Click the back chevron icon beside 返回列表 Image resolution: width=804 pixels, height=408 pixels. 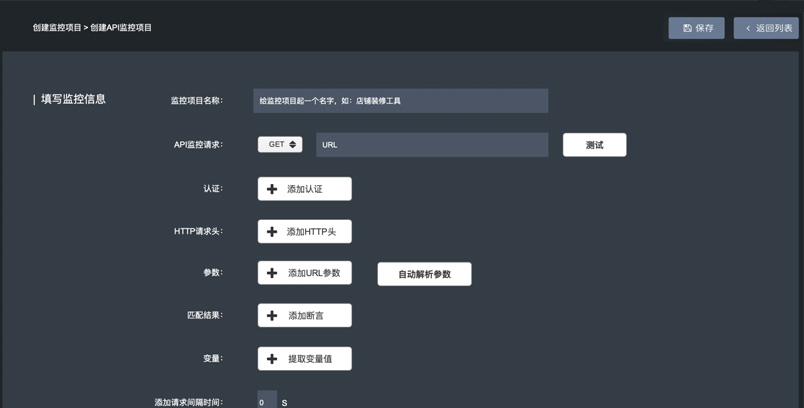(748, 28)
